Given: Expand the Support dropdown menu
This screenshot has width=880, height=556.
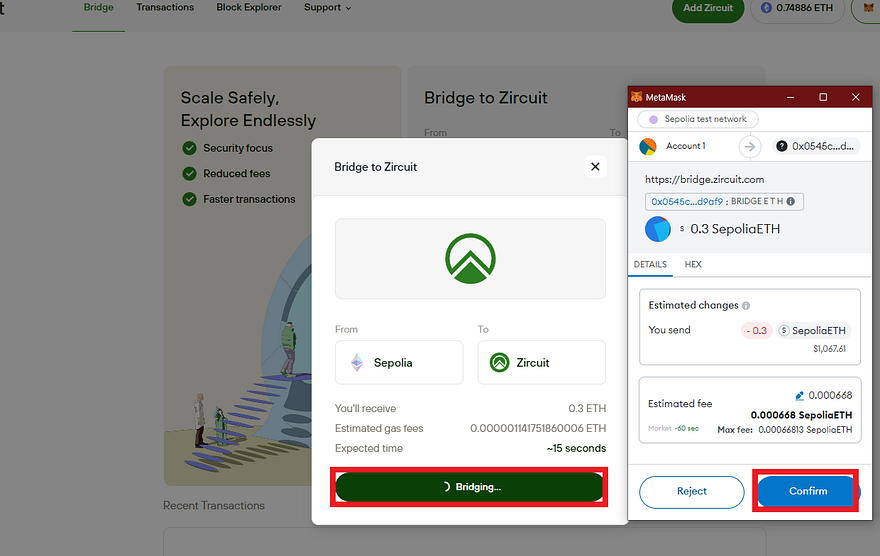Looking at the screenshot, I should [x=327, y=7].
